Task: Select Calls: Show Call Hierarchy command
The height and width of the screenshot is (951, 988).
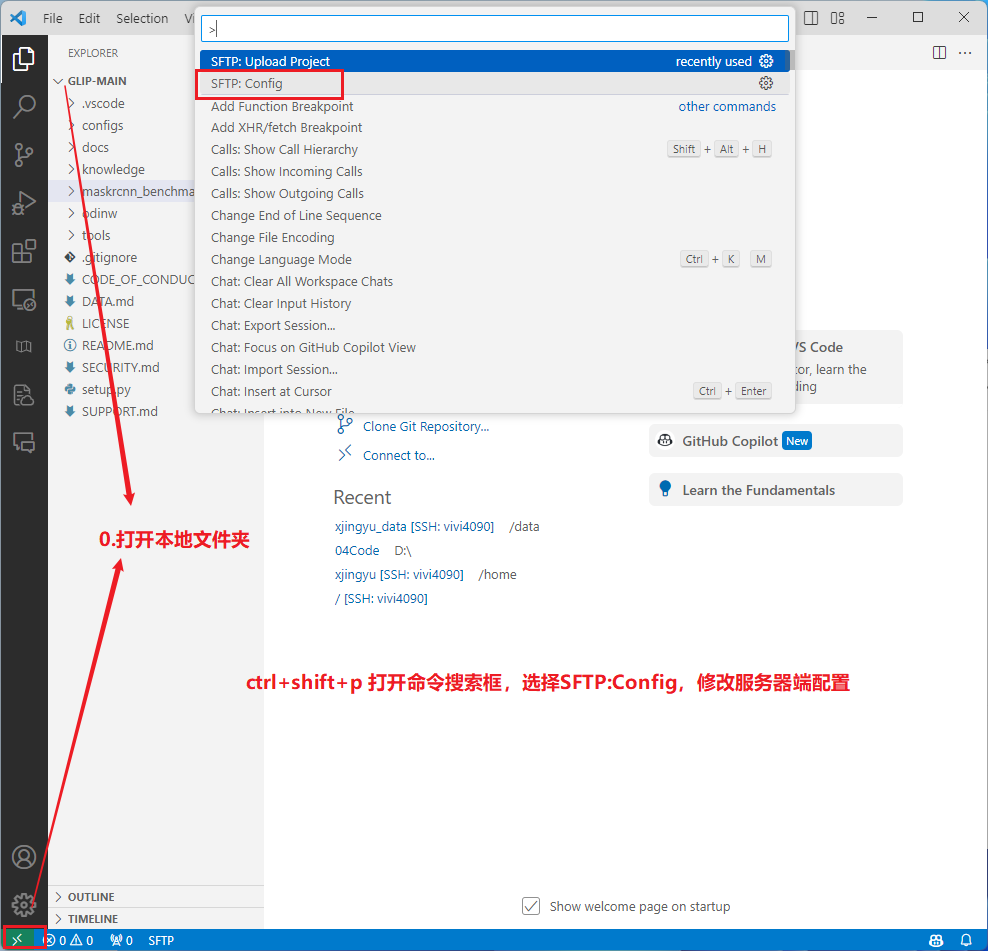Action: [x=495, y=149]
